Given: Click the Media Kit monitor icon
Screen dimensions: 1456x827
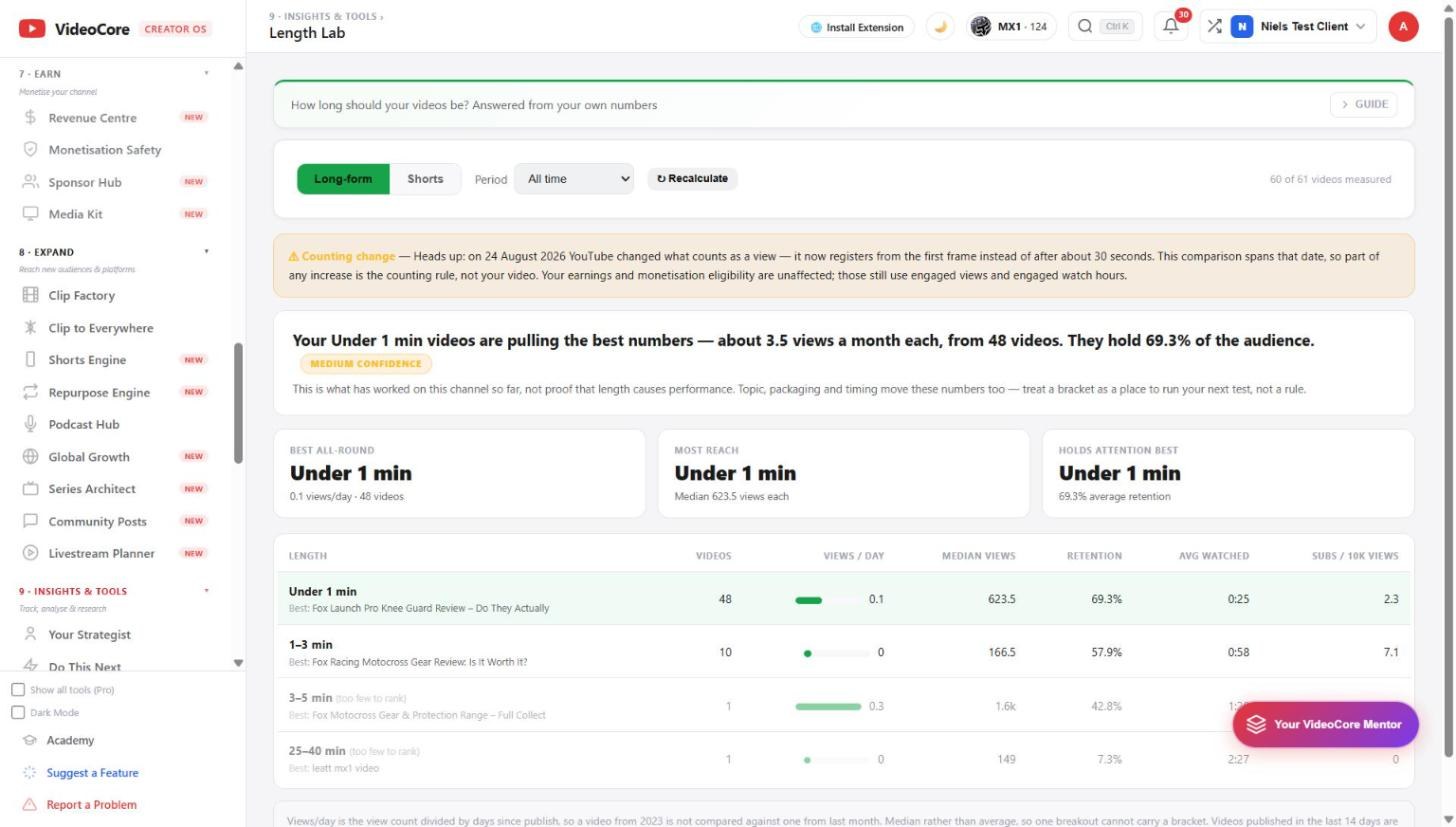Looking at the screenshot, I should pos(30,214).
